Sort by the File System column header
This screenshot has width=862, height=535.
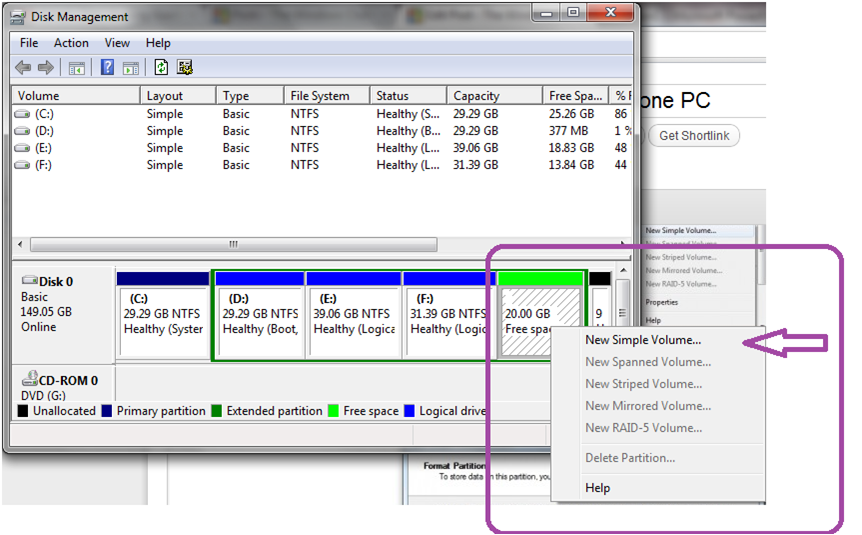(x=327, y=96)
